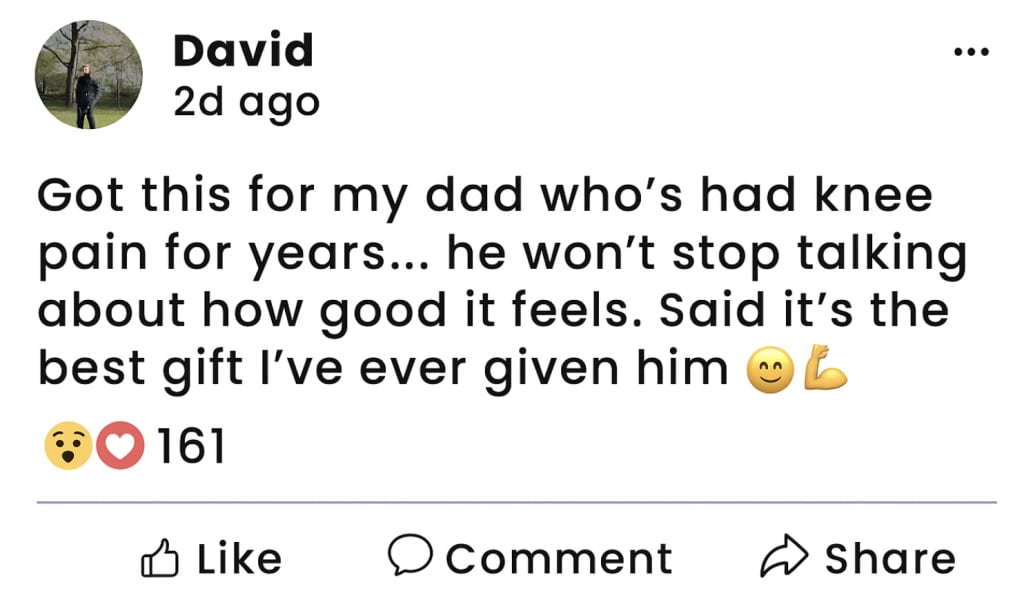Click the Share arrow icon
Image resolution: width=1024 pixels, height=611 pixels.
point(783,558)
